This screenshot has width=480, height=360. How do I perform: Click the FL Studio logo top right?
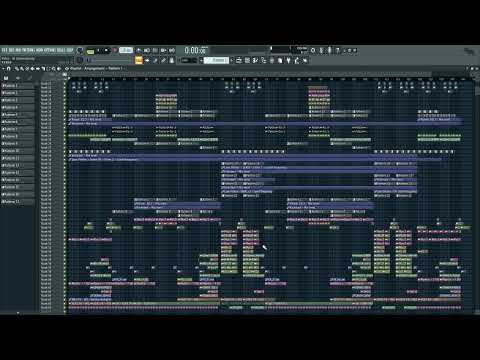point(469,51)
